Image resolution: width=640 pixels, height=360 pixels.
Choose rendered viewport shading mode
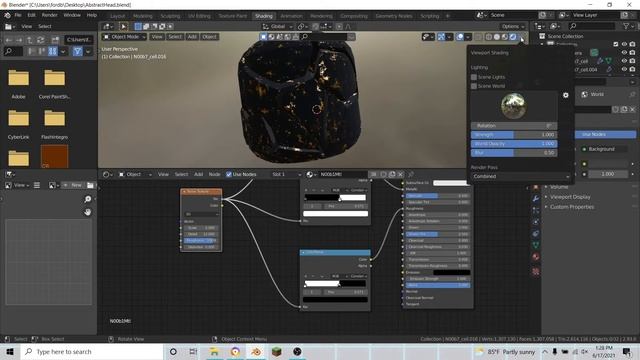coord(513,37)
